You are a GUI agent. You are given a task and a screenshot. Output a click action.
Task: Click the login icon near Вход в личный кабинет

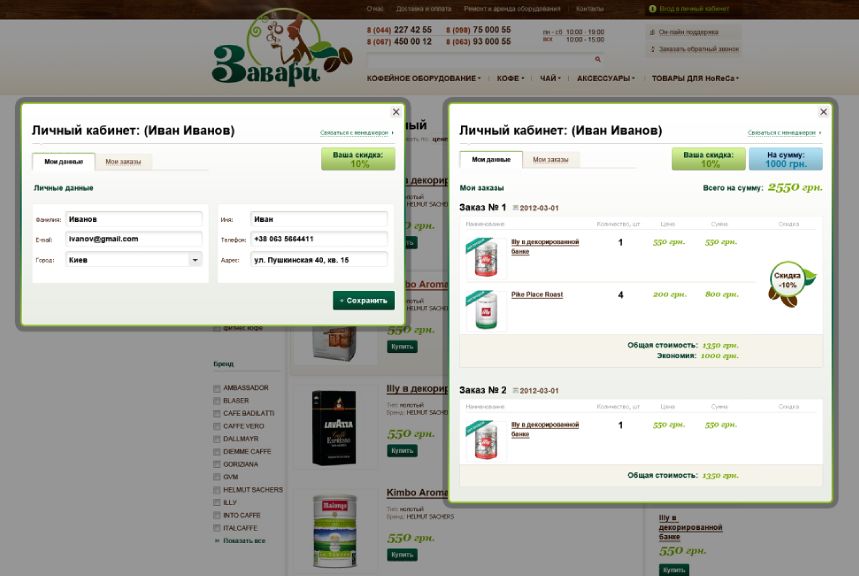click(652, 9)
